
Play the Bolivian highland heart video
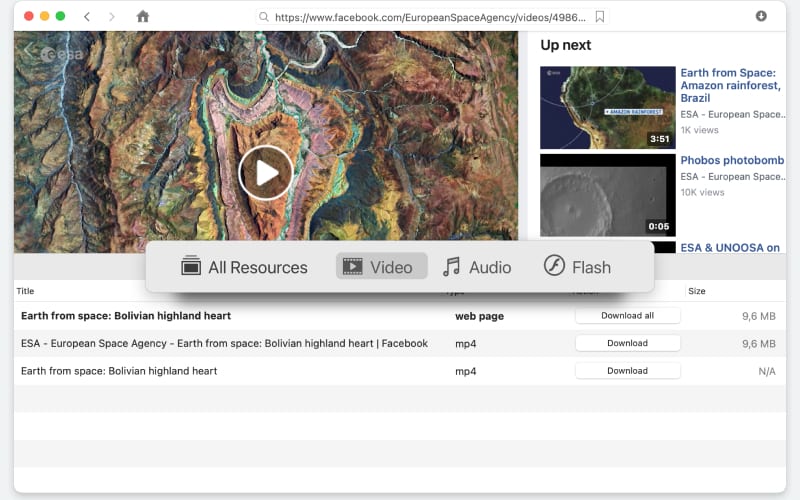pyautogui.click(x=266, y=172)
